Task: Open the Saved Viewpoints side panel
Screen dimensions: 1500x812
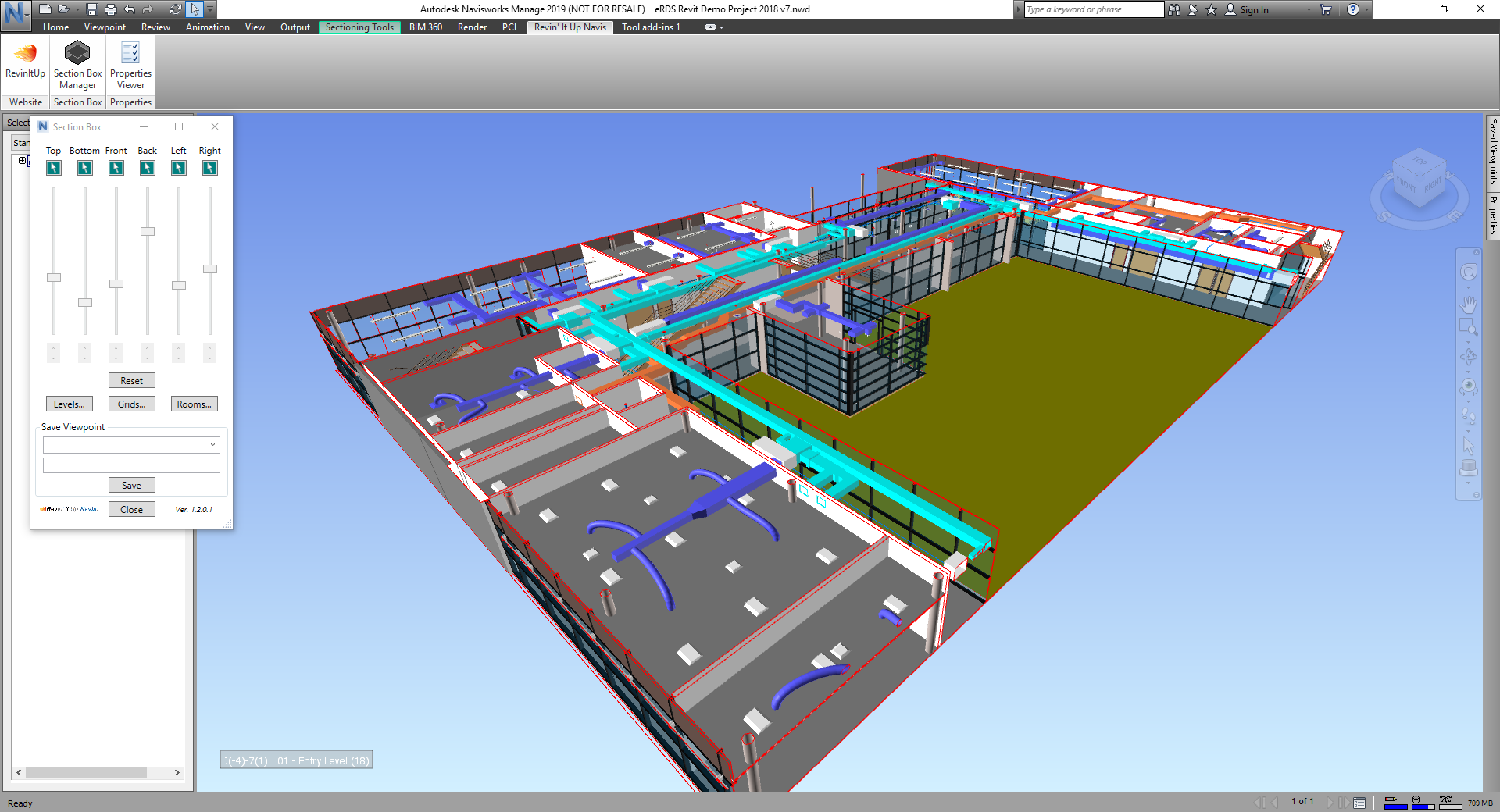Action: [x=1492, y=151]
